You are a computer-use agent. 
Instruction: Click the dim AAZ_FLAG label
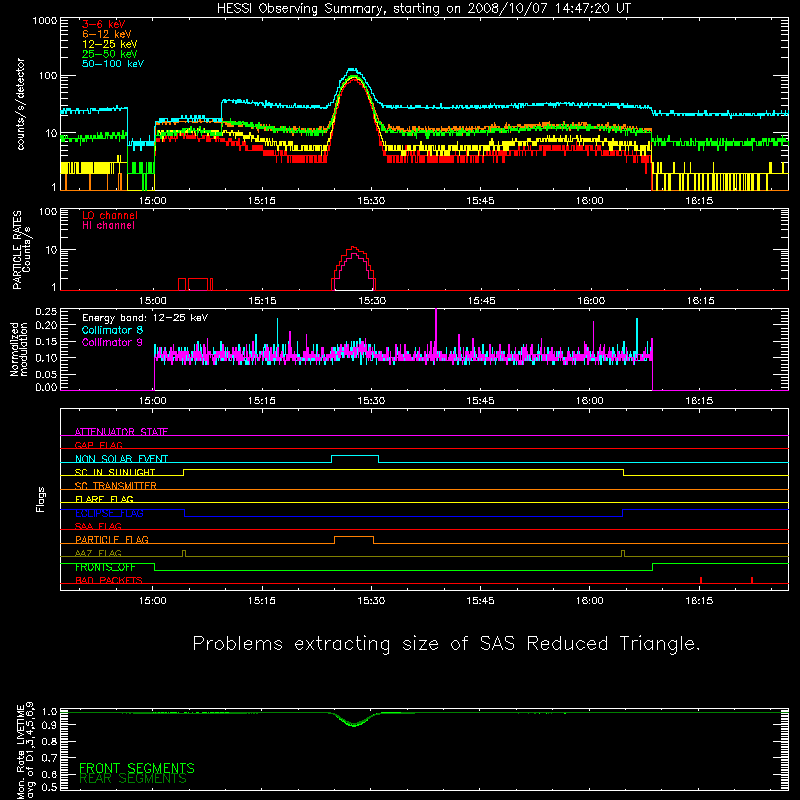[98, 553]
